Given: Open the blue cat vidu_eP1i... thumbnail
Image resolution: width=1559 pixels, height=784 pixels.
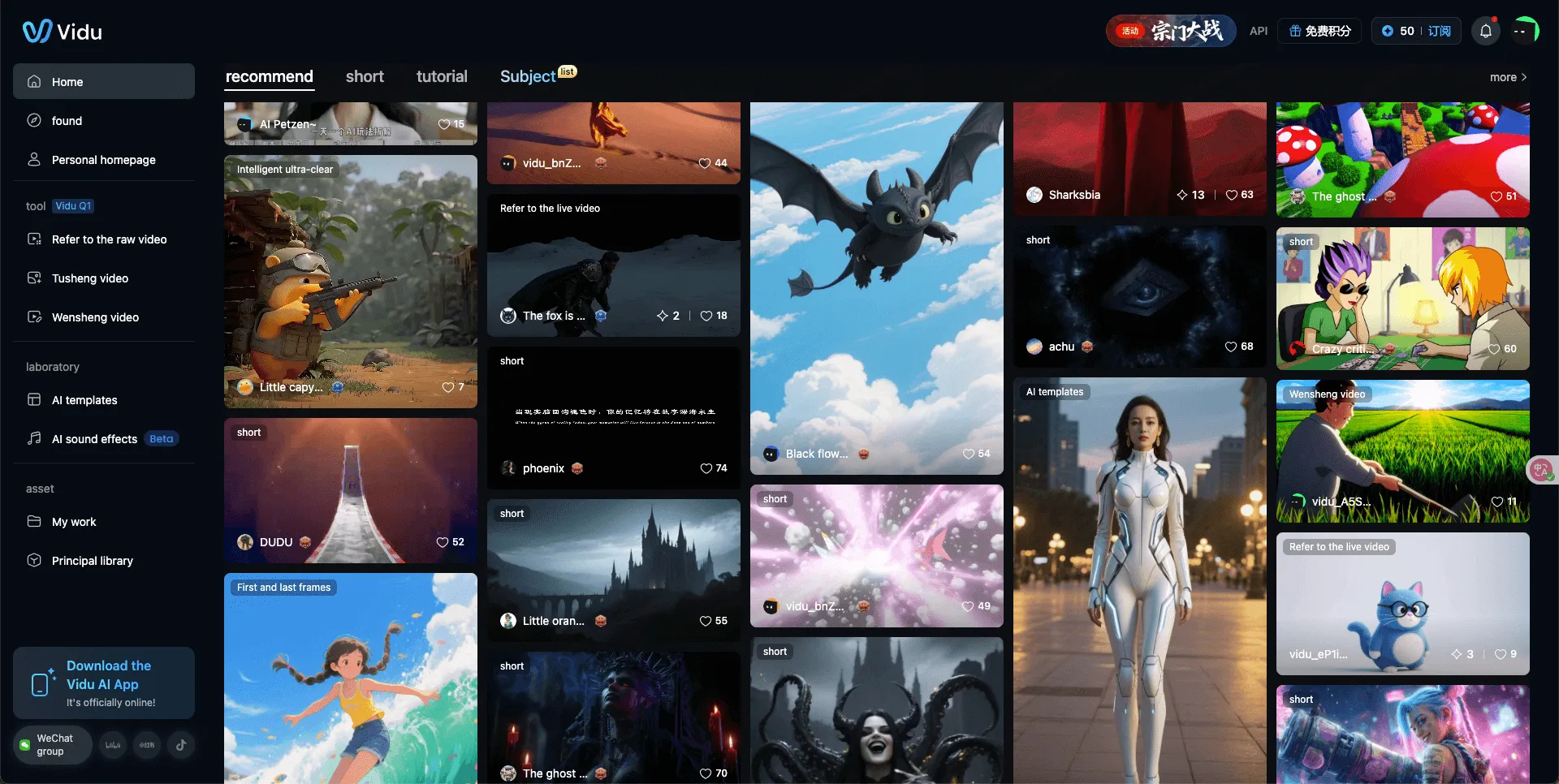Looking at the screenshot, I should pos(1403,604).
